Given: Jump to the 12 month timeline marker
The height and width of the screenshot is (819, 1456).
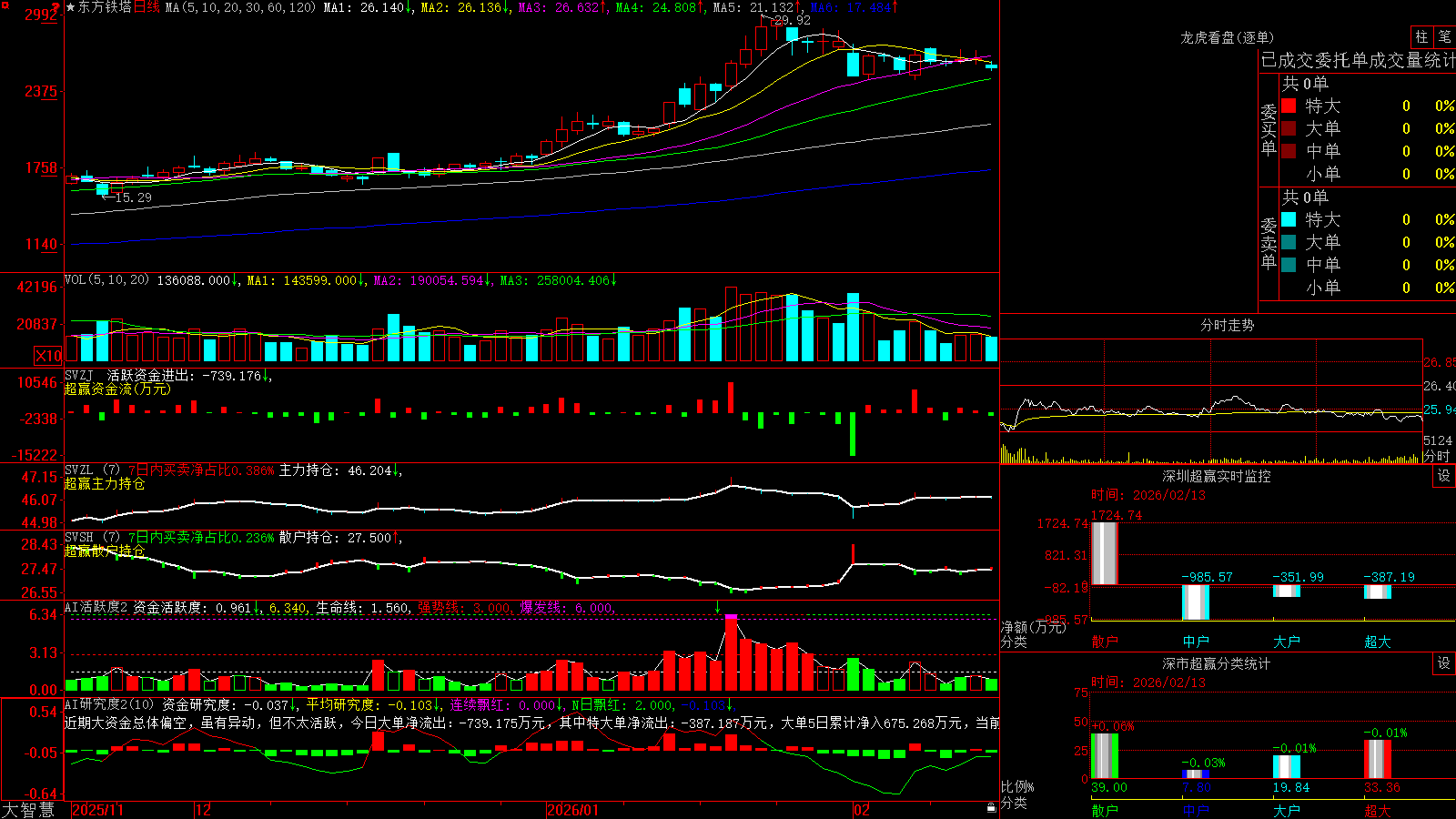Looking at the screenshot, I should click(204, 810).
